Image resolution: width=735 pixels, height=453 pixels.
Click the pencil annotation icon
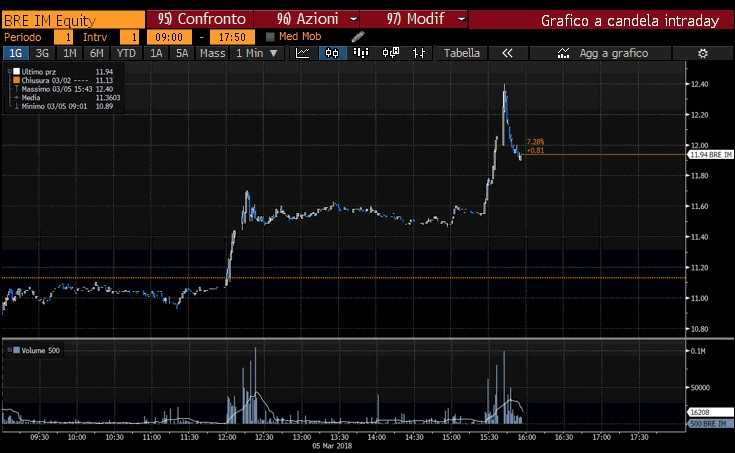(358, 37)
